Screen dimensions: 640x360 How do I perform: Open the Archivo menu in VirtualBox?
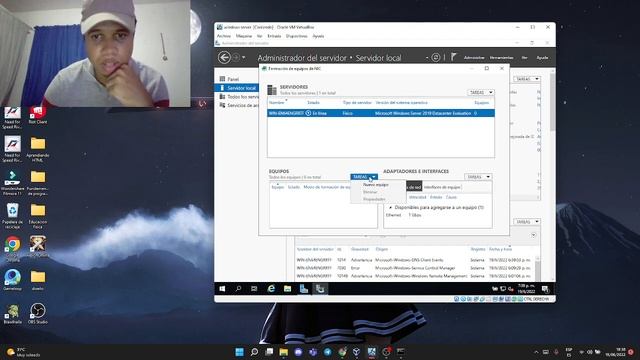click(x=224, y=36)
